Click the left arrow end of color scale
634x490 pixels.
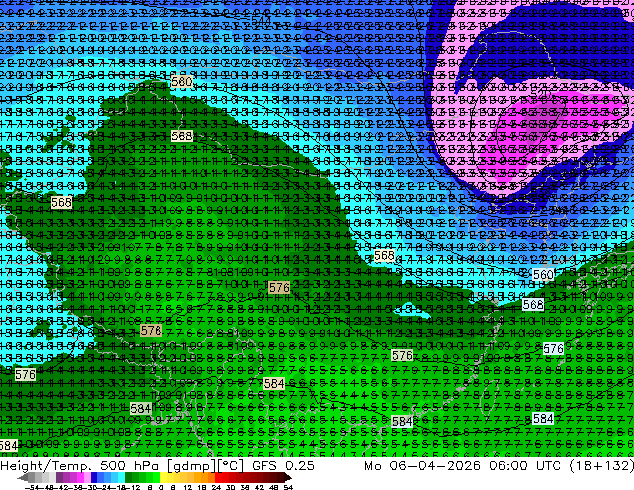(x=23, y=477)
